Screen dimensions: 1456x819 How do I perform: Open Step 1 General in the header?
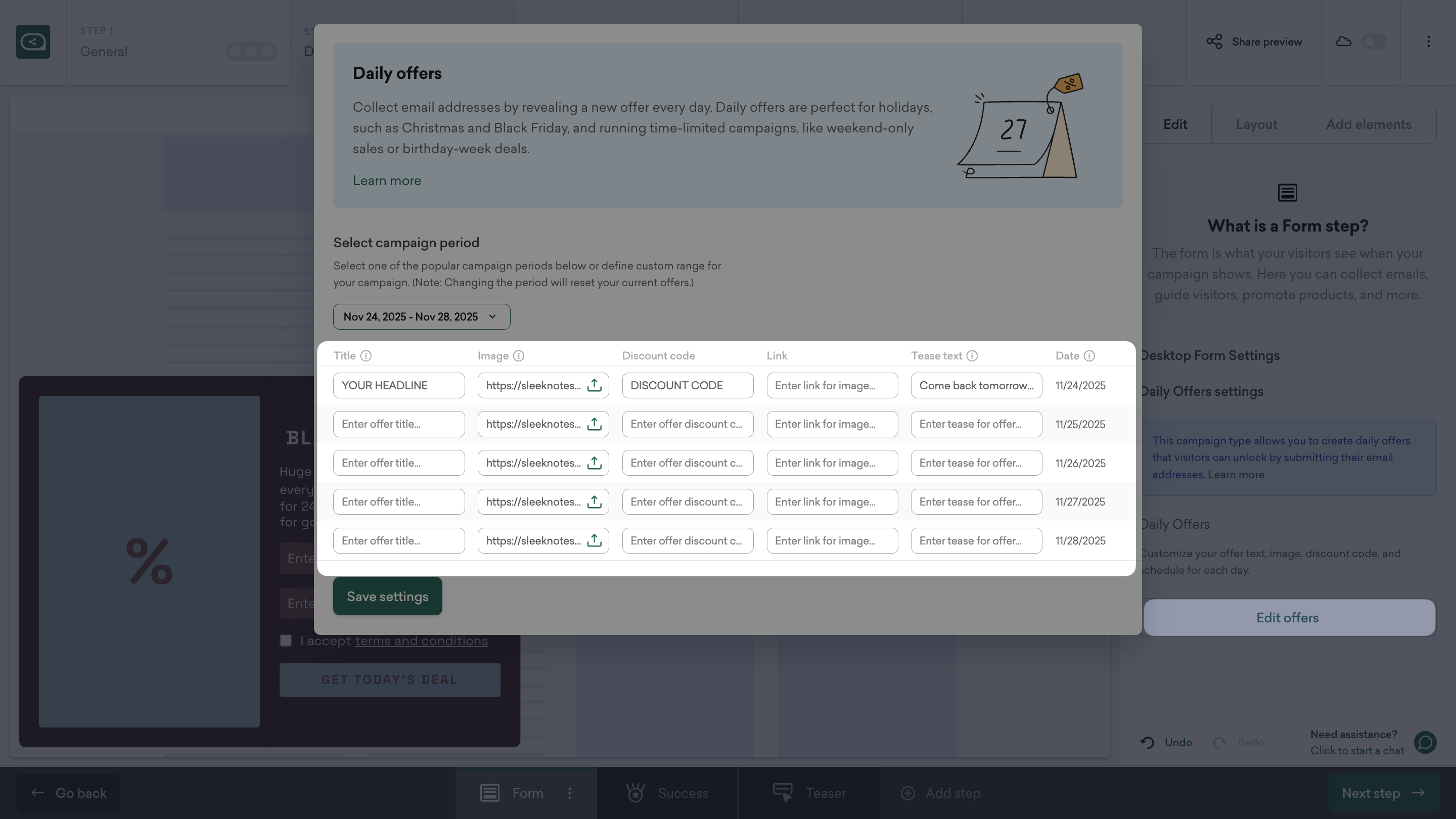point(178,42)
